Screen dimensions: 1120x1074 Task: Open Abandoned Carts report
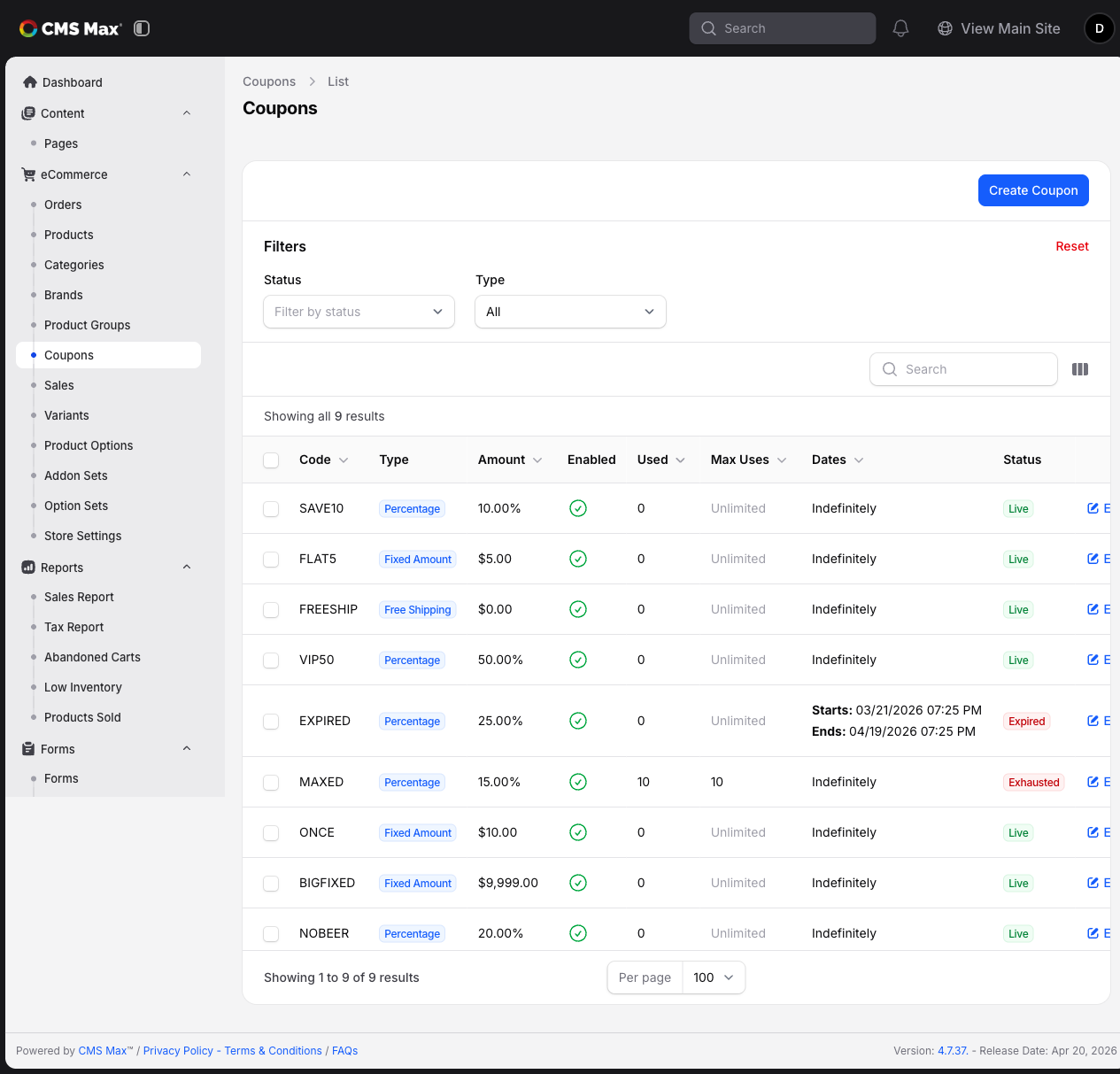92,657
